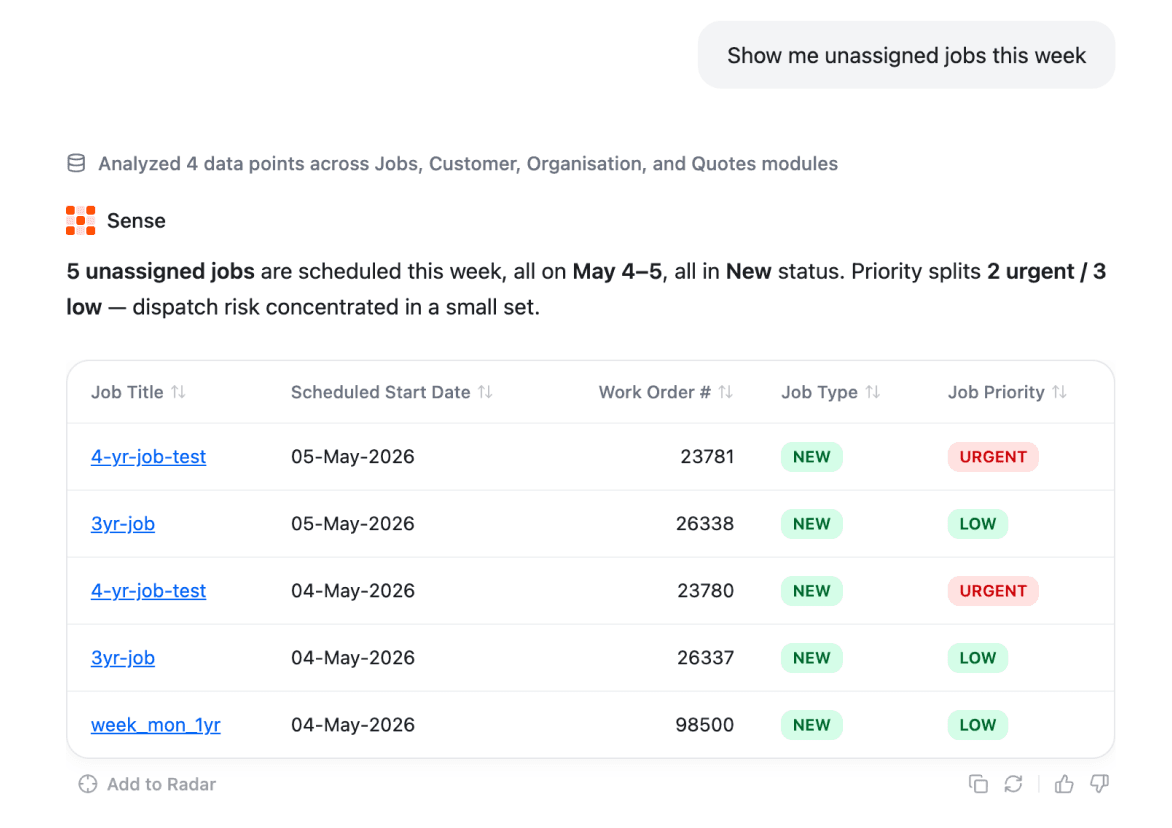This screenshot has width=1172, height=828.
Task: Sort by Job Priority column arrows
Action: (1059, 392)
